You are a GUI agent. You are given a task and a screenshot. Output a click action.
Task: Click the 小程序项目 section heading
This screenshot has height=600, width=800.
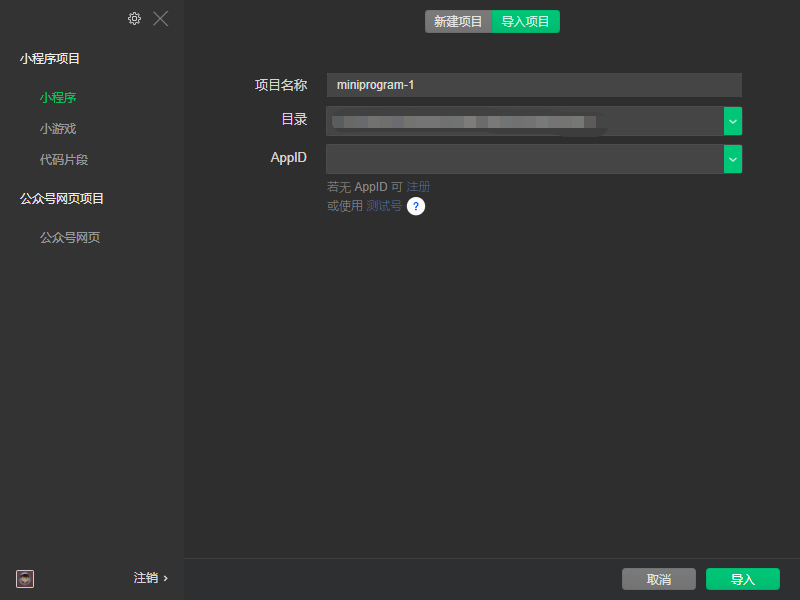pos(50,59)
